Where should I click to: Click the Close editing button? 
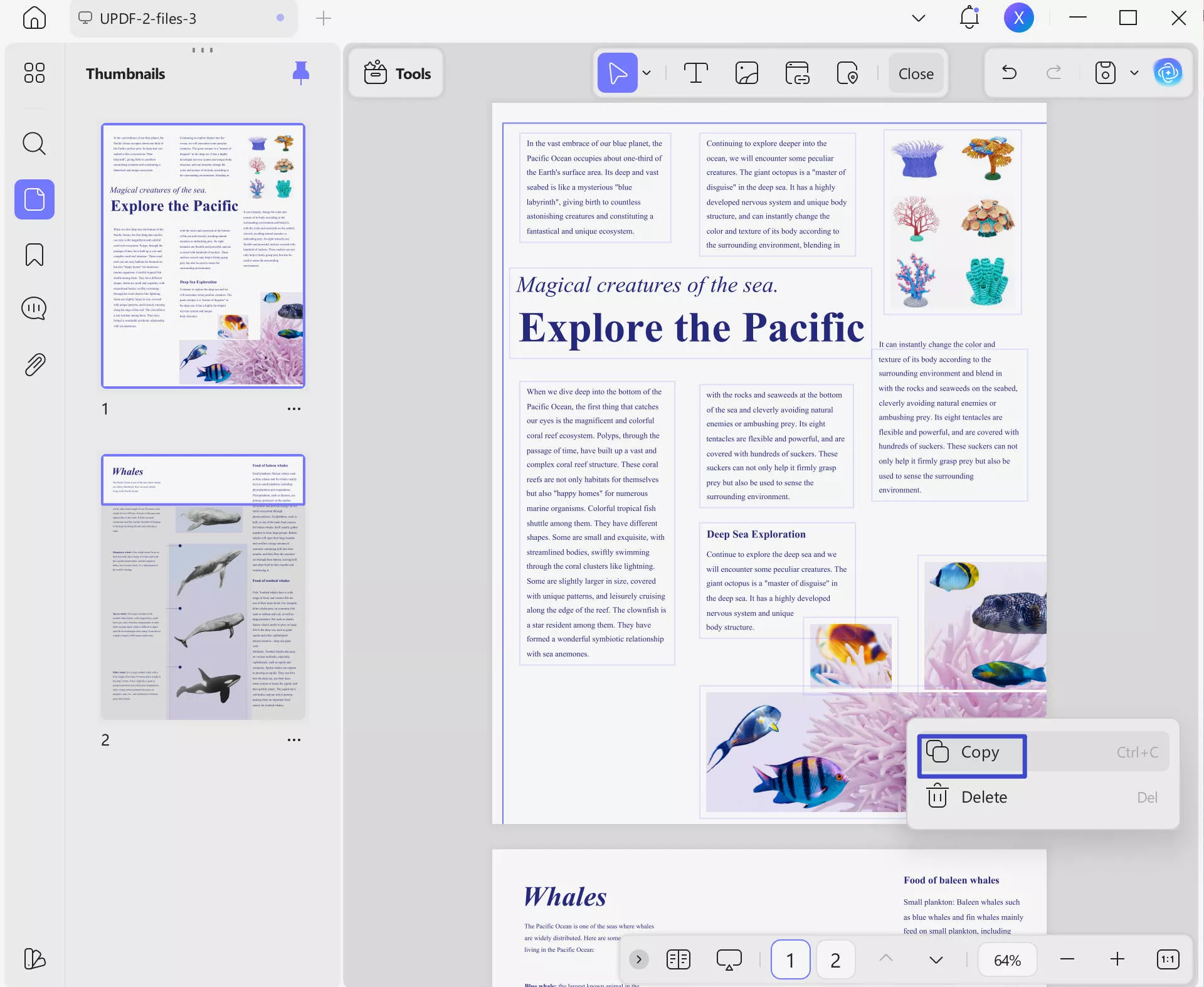(x=915, y=73)
